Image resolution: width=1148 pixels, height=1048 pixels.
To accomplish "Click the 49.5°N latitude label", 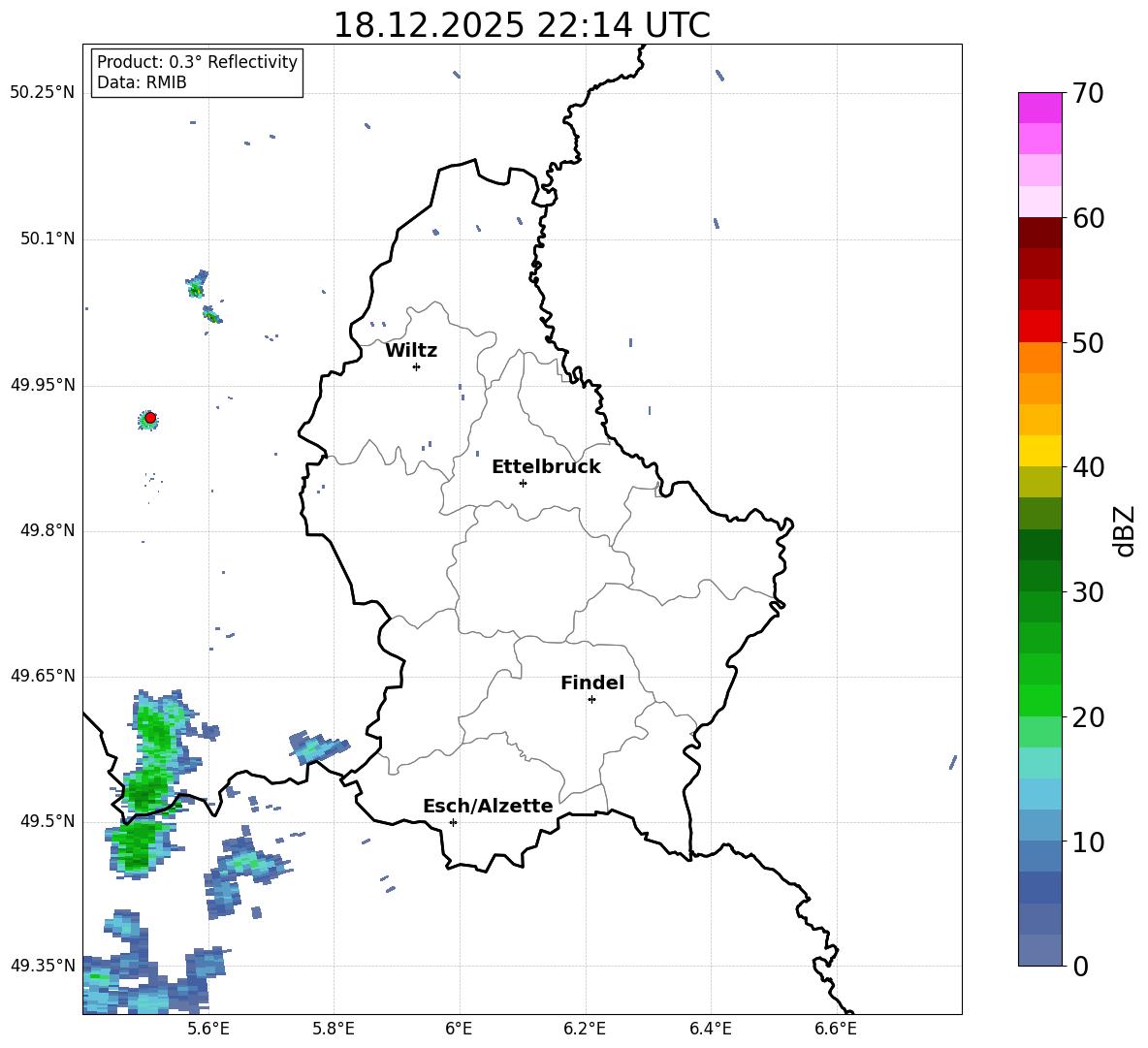I will point(48,821).
